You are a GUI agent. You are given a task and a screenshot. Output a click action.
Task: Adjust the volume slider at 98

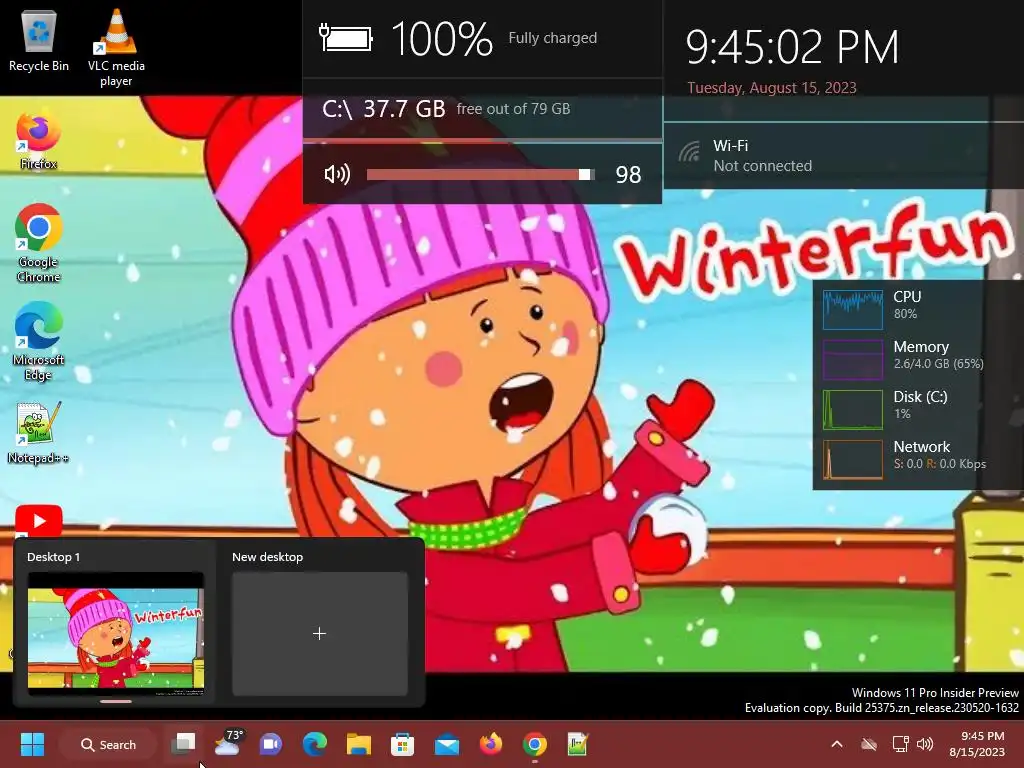[480, 174]
